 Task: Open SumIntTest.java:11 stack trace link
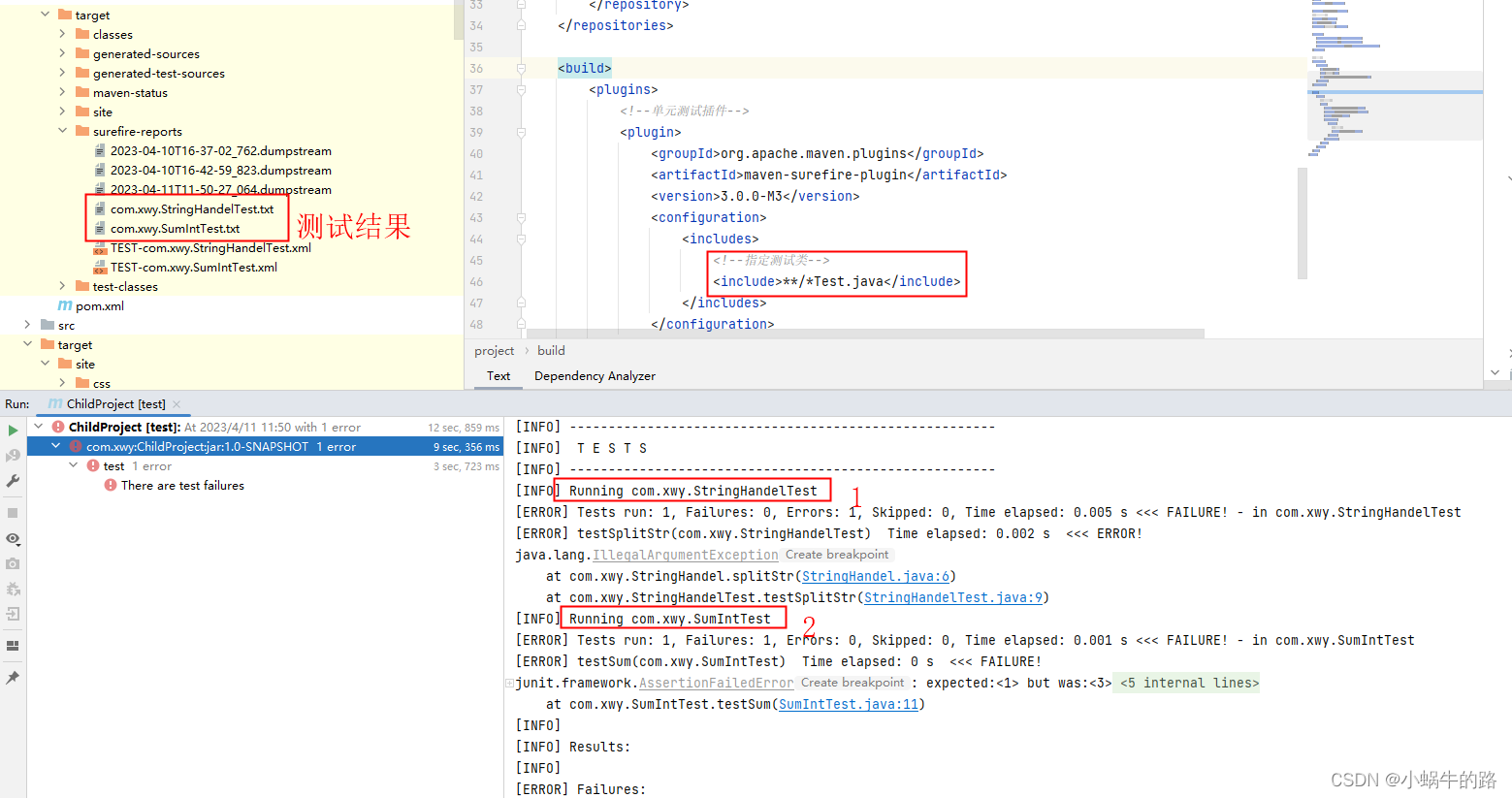pyautogui.click(x=849, y=704)
